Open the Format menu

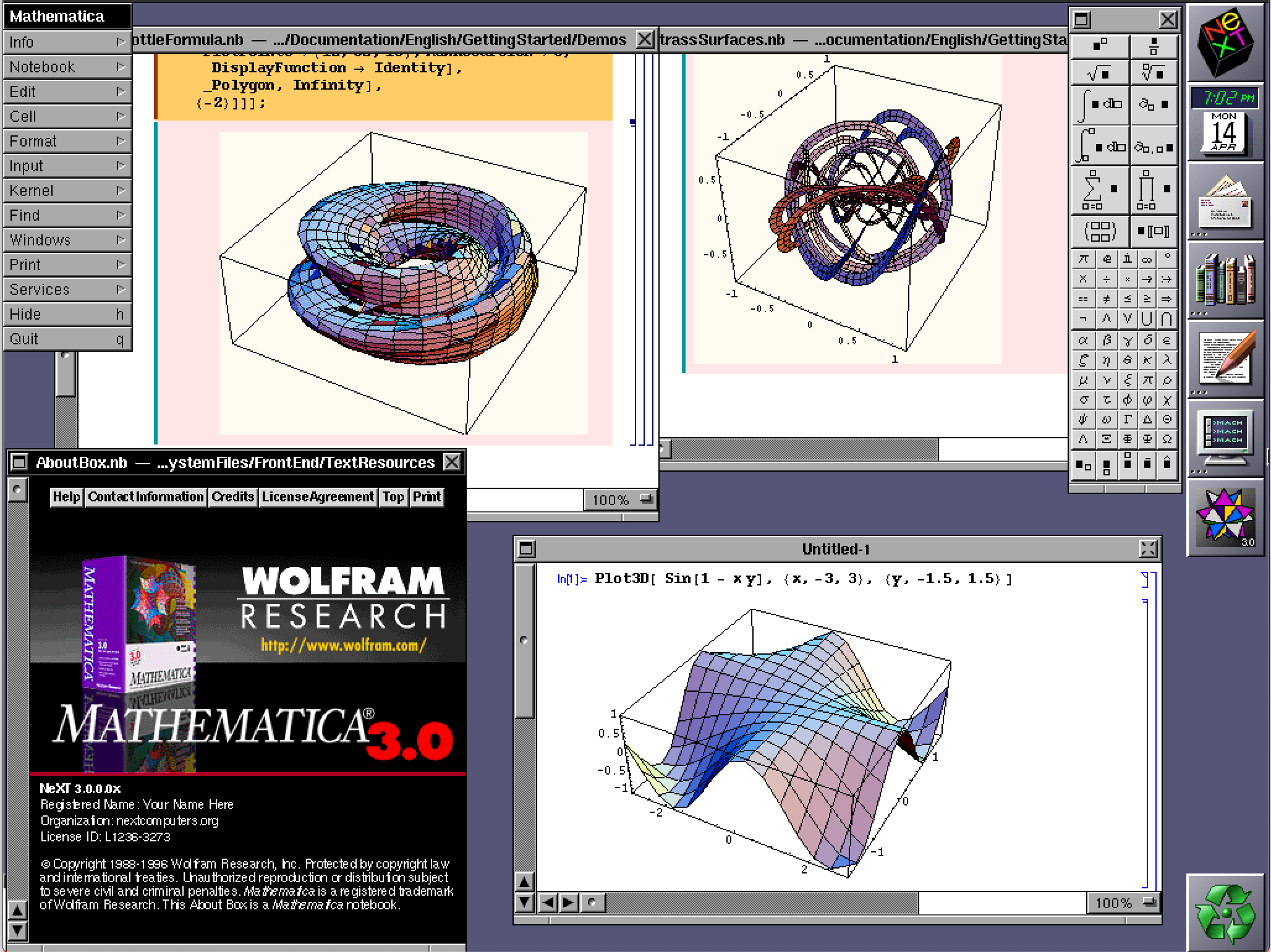coord(67,141)
